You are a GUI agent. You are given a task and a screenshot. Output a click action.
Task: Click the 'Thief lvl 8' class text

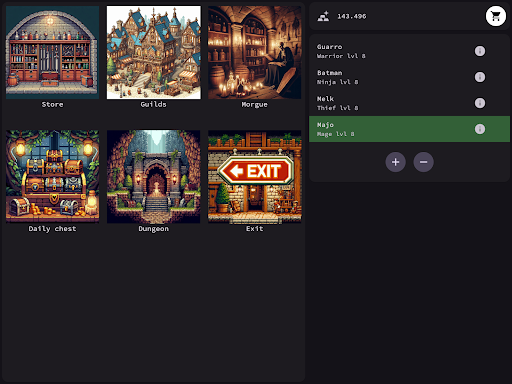pyautogui.click(x=337, y=108)
